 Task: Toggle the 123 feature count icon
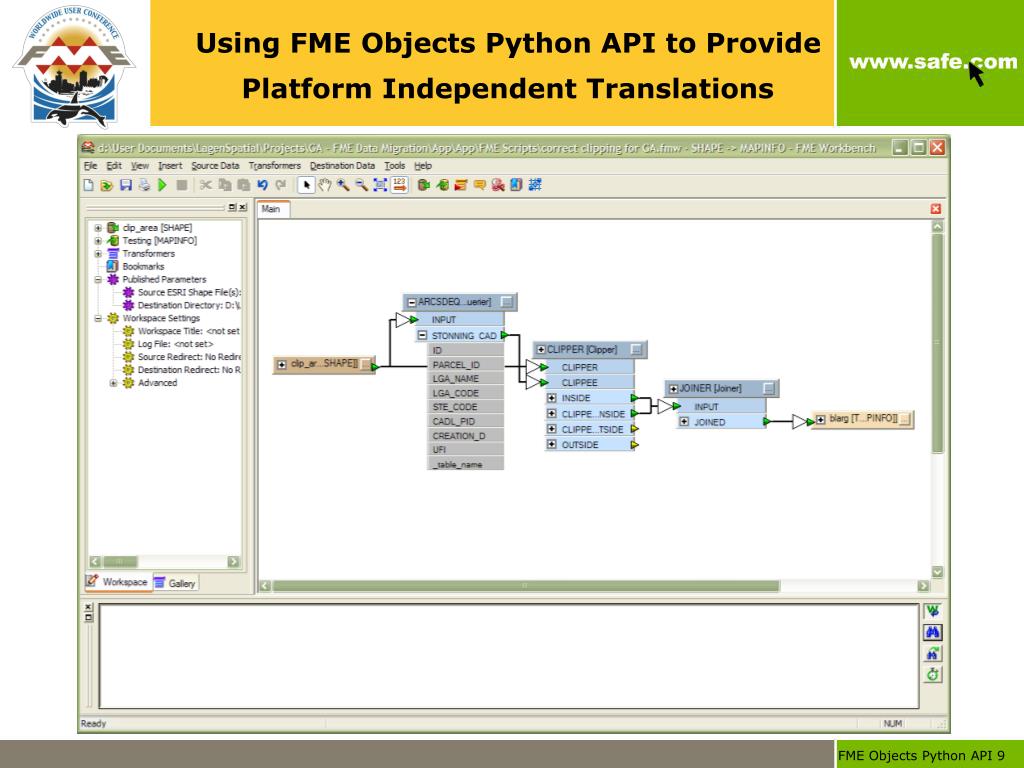pos(400,185)
